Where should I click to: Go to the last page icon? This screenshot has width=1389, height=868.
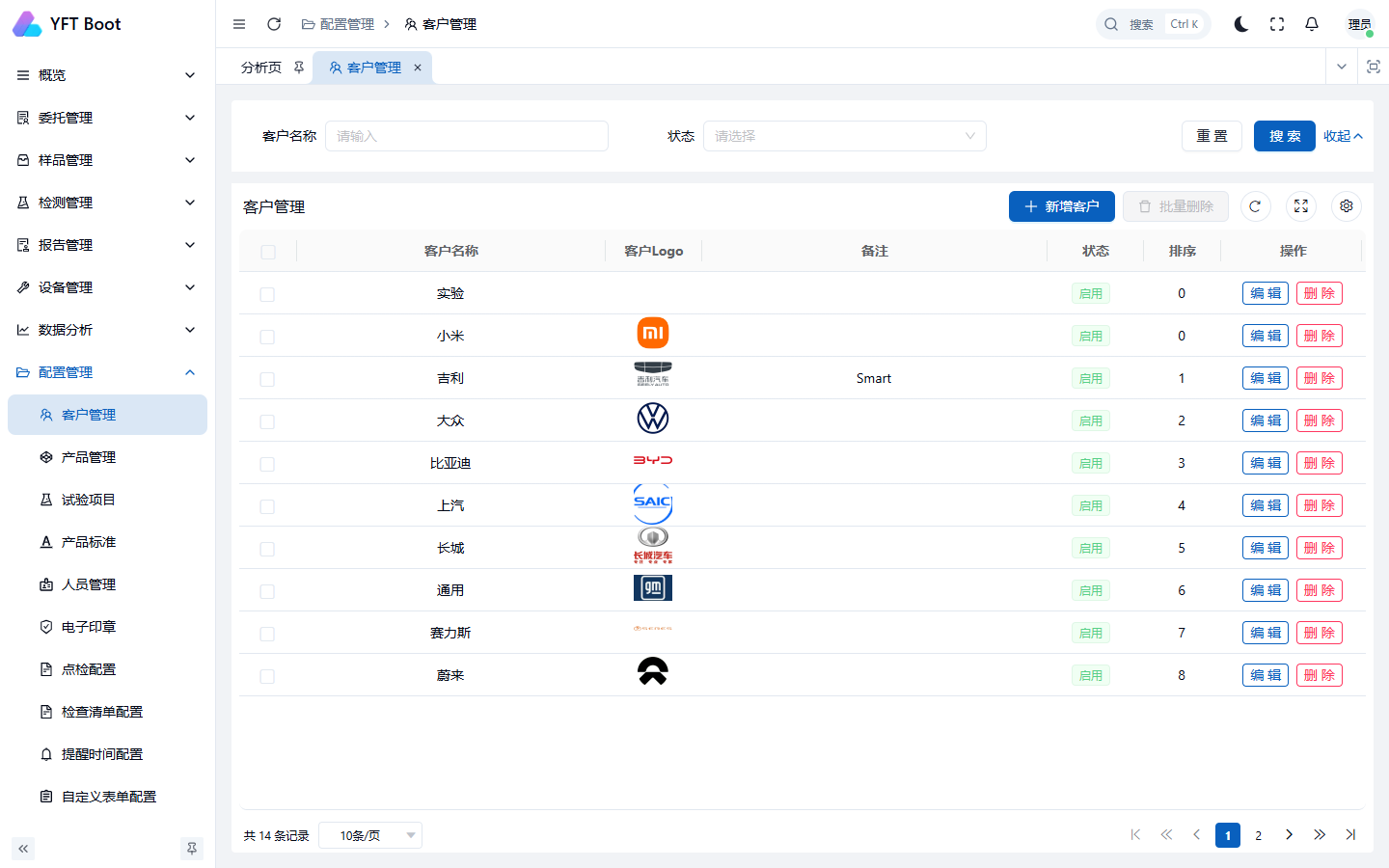coord(1350,835)
